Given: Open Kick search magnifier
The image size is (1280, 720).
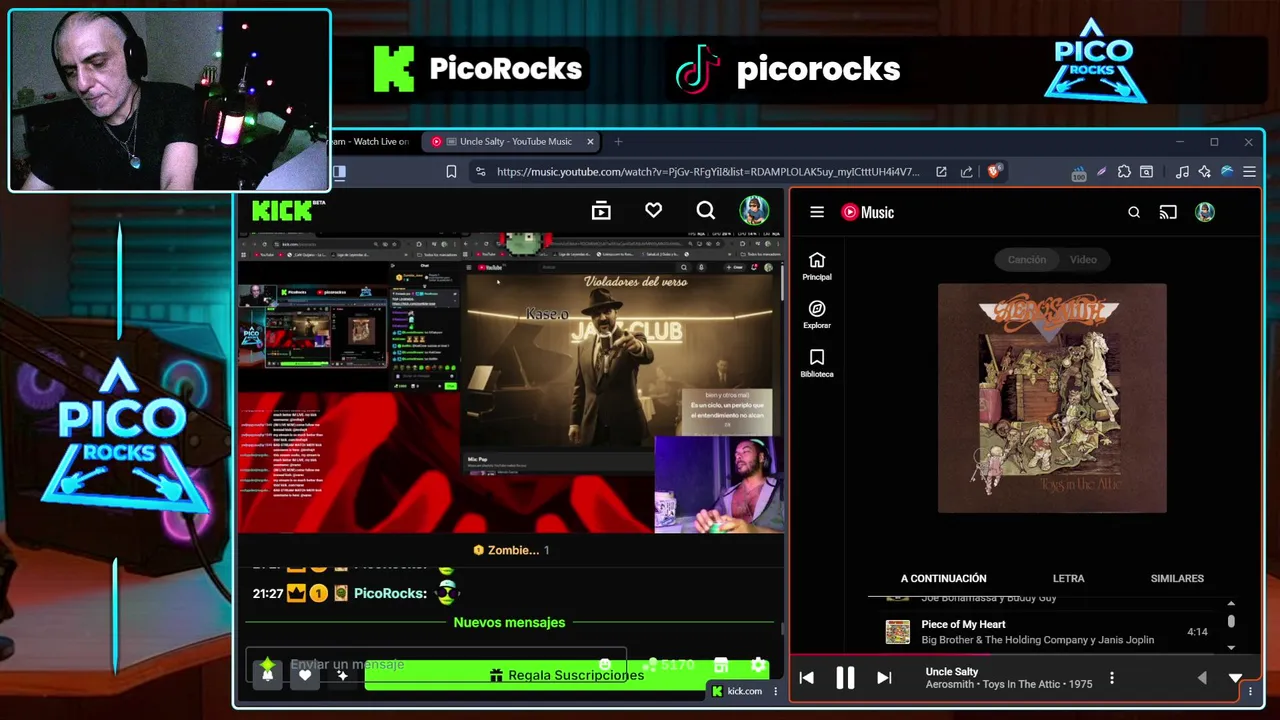Looking at the screenshot, I should pyautogui.click(x=706, y=210).
